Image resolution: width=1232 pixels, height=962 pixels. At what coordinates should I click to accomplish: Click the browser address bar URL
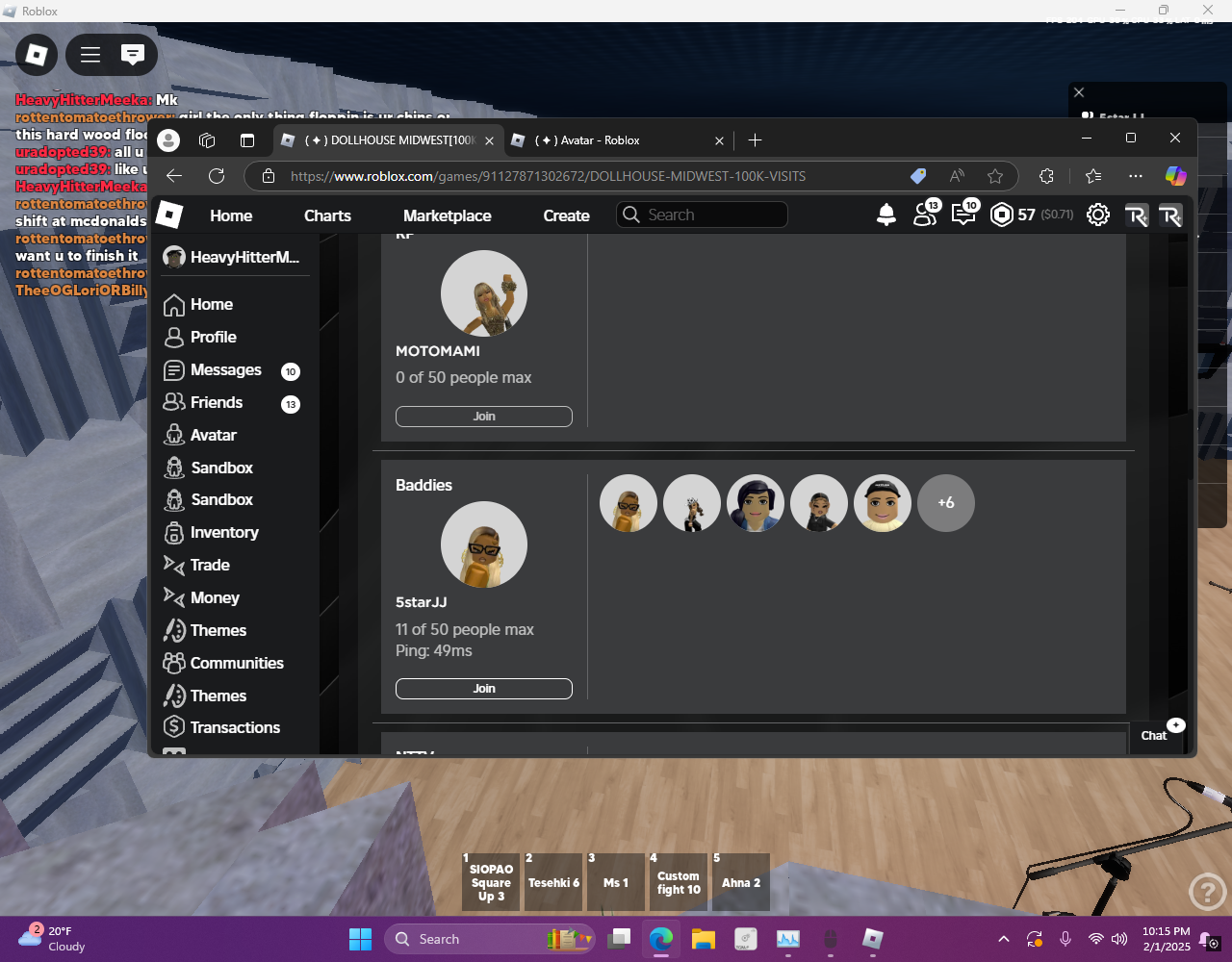click(x=548, y=176)
